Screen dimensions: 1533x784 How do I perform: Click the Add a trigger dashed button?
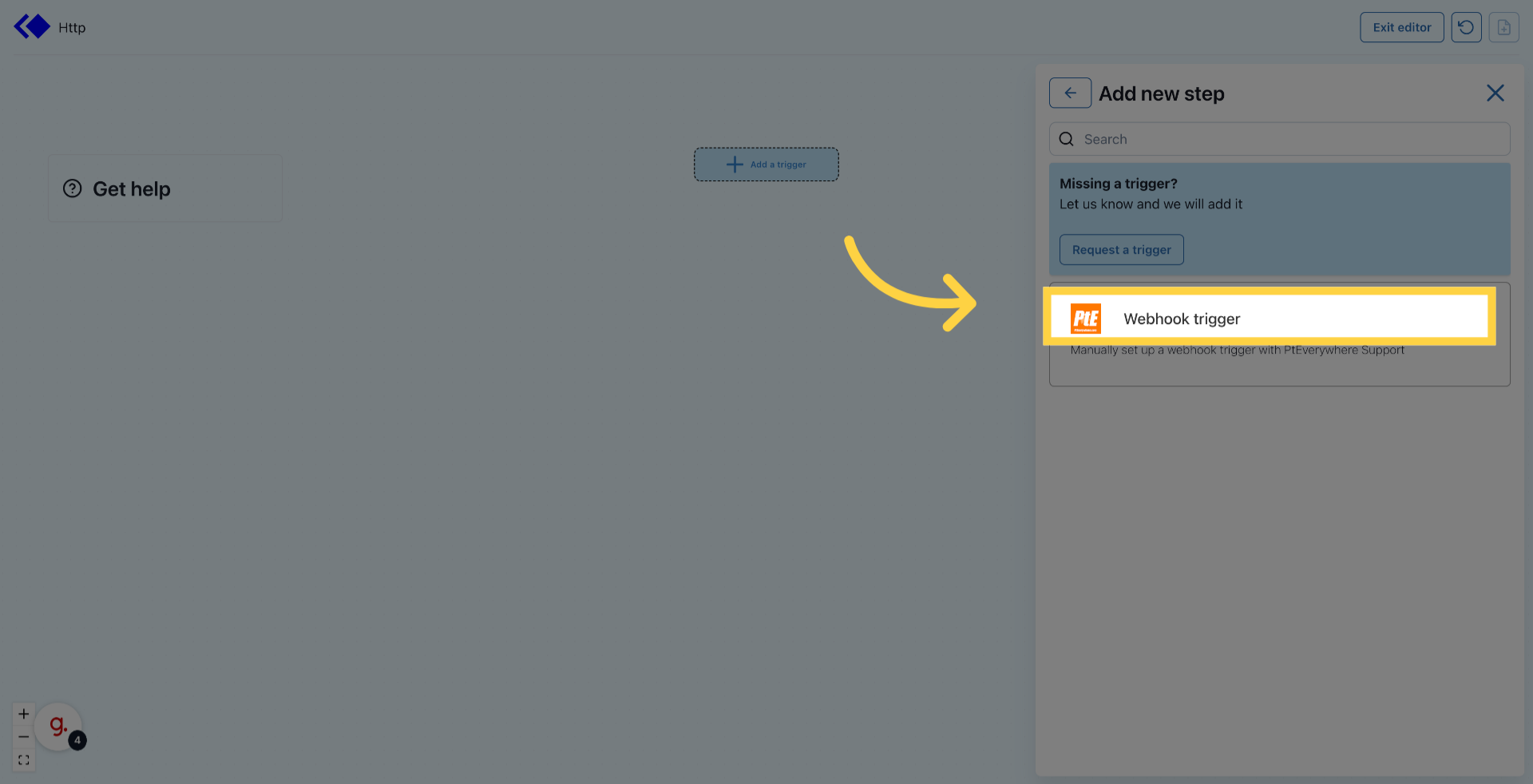(x=766, y=164)
